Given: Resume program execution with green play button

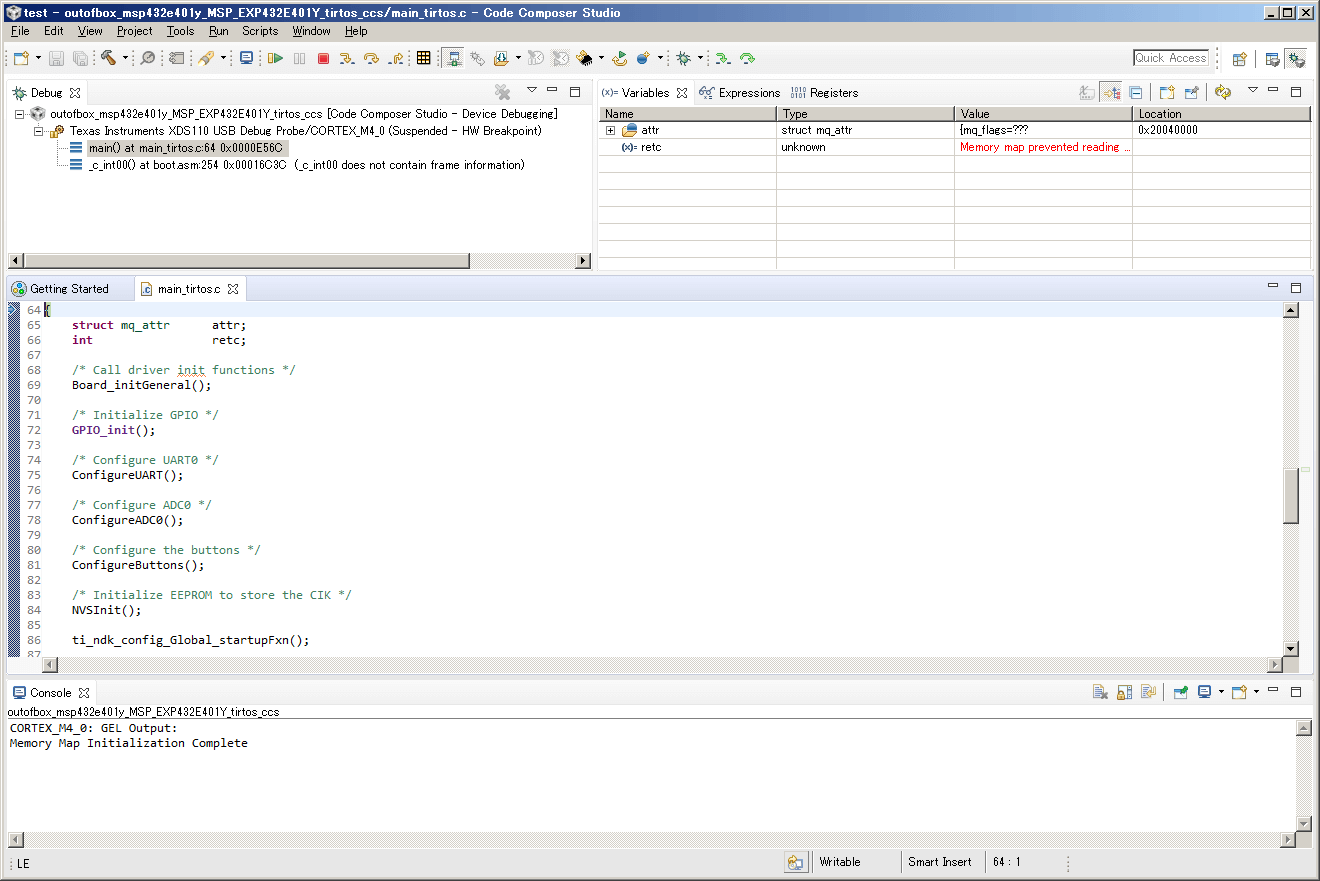Looking at the screenshot, I should click(x=275, y=59).
